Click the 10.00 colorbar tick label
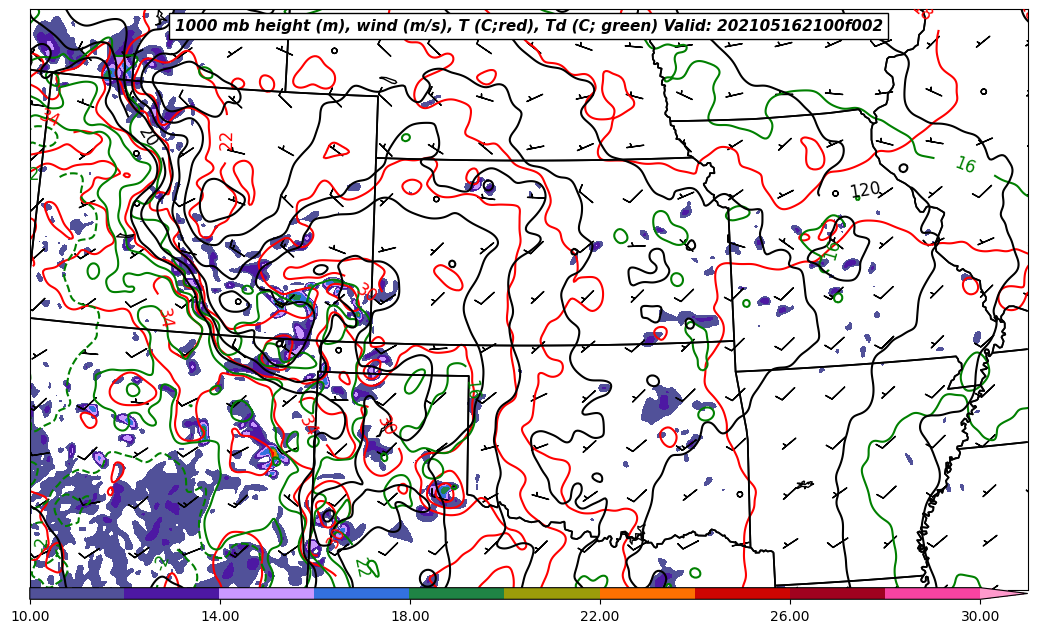The height and width of the screenshot is (633, 1037). tap(30, 617)
